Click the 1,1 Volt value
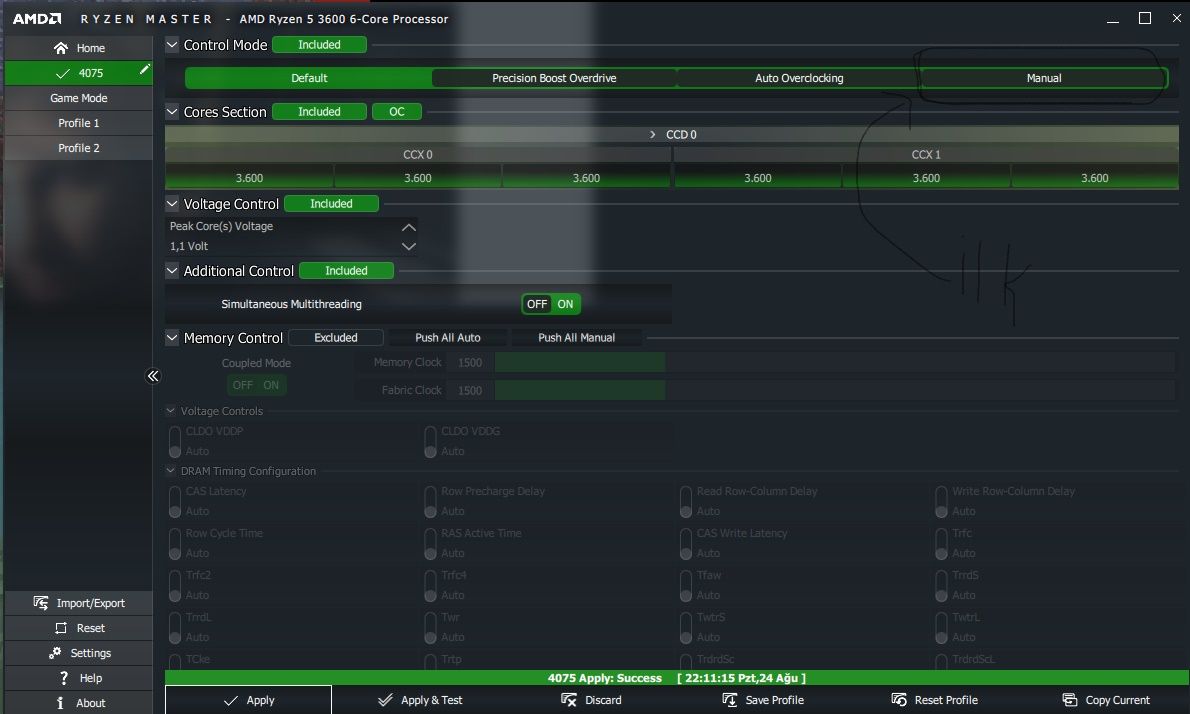The image size is (1190, 714). [189, 246]
